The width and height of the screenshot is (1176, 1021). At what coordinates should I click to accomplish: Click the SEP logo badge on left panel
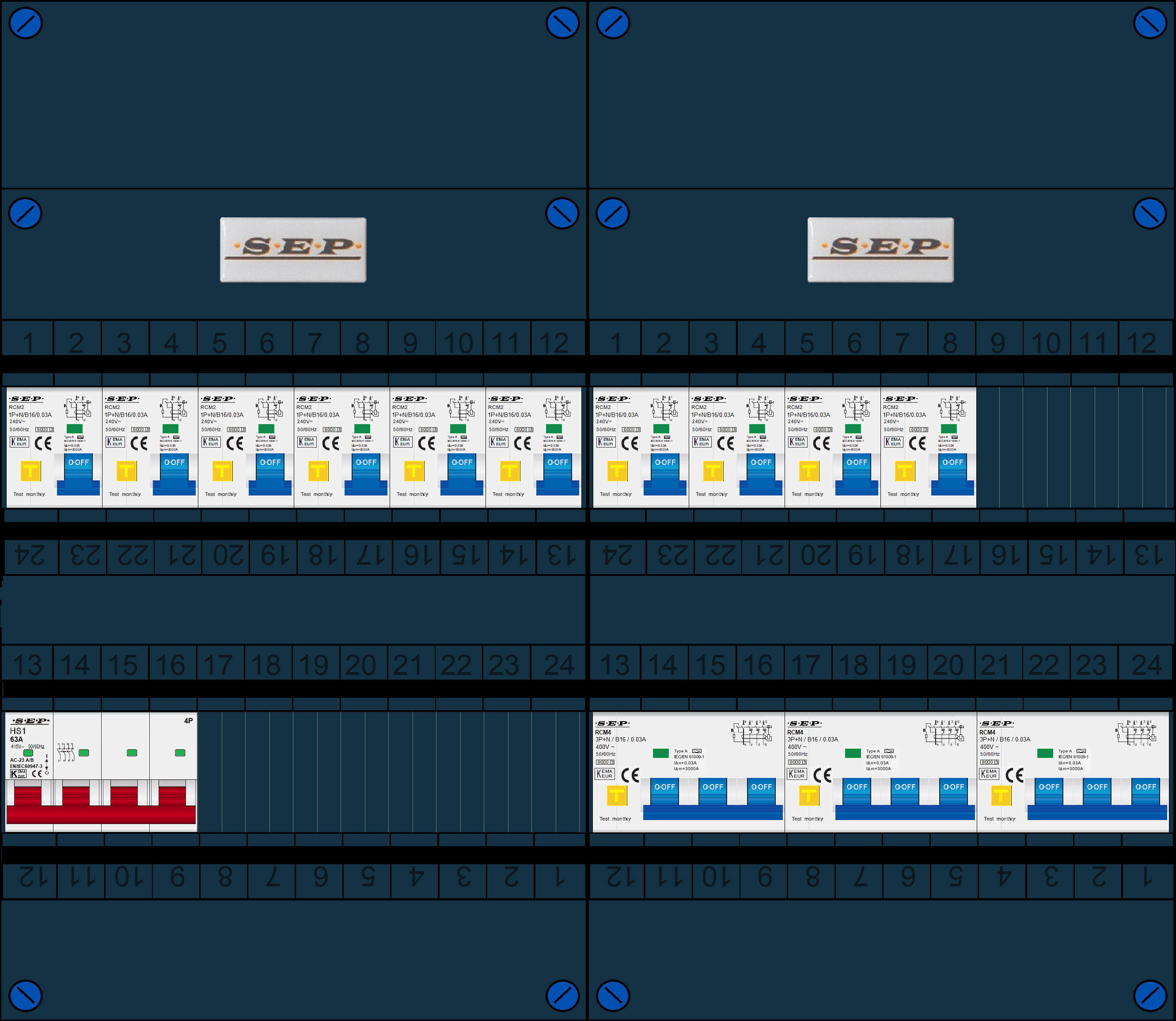coord(293,250)
